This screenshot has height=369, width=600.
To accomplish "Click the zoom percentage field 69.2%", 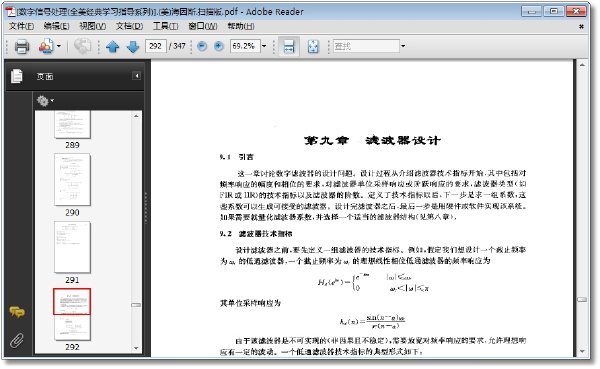I will 245,46.
